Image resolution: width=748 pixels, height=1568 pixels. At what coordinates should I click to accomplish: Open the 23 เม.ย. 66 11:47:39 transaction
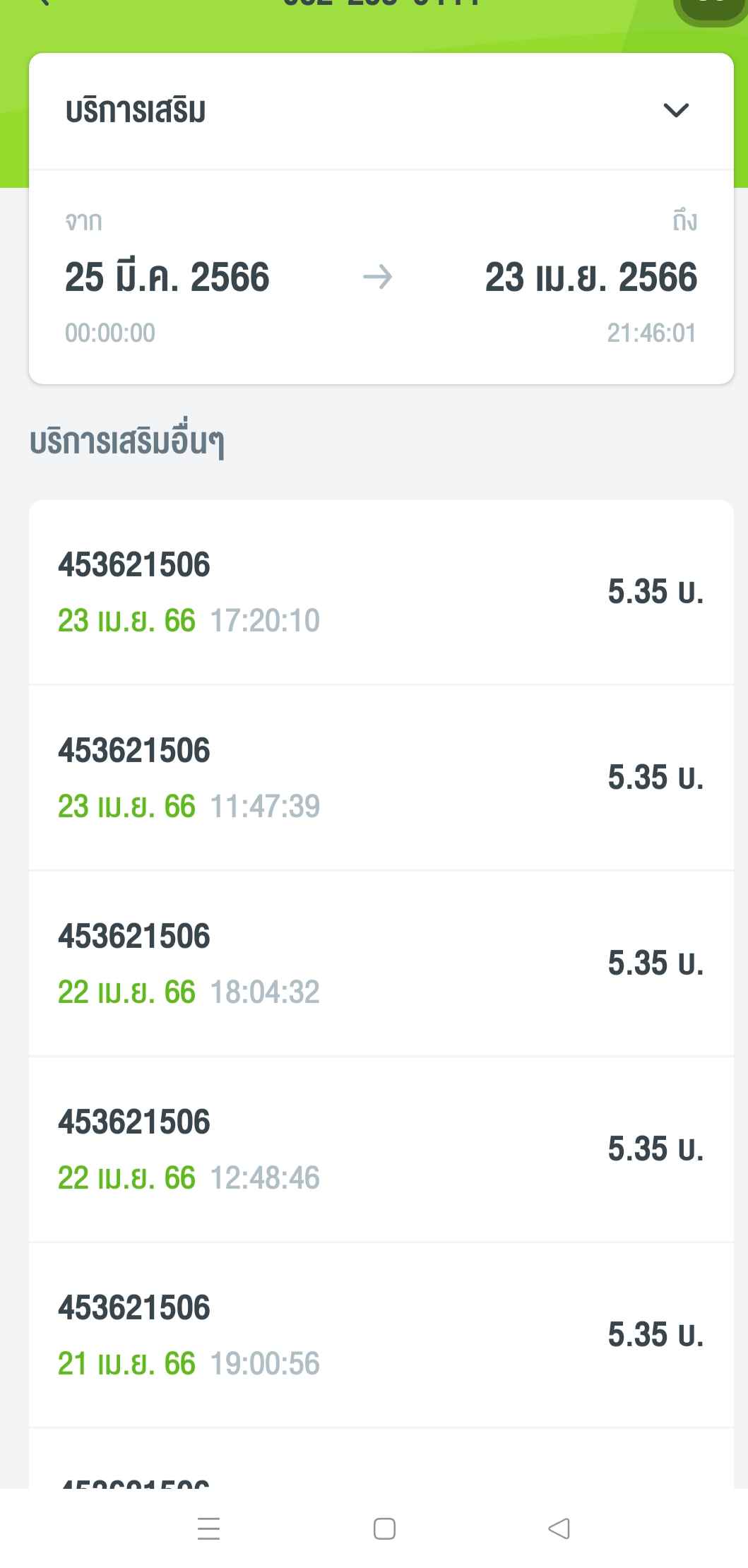pos(381,778)
